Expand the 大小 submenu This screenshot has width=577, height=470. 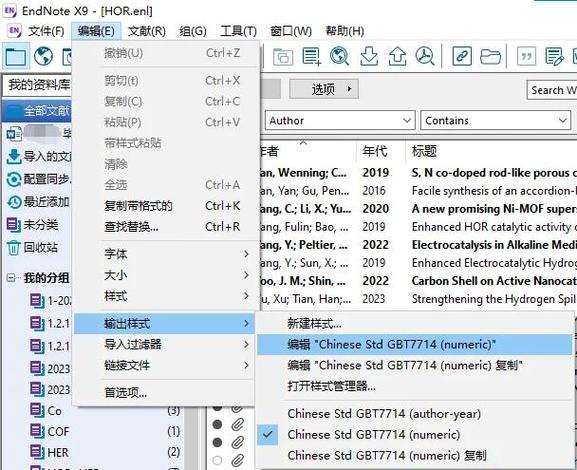164,275
